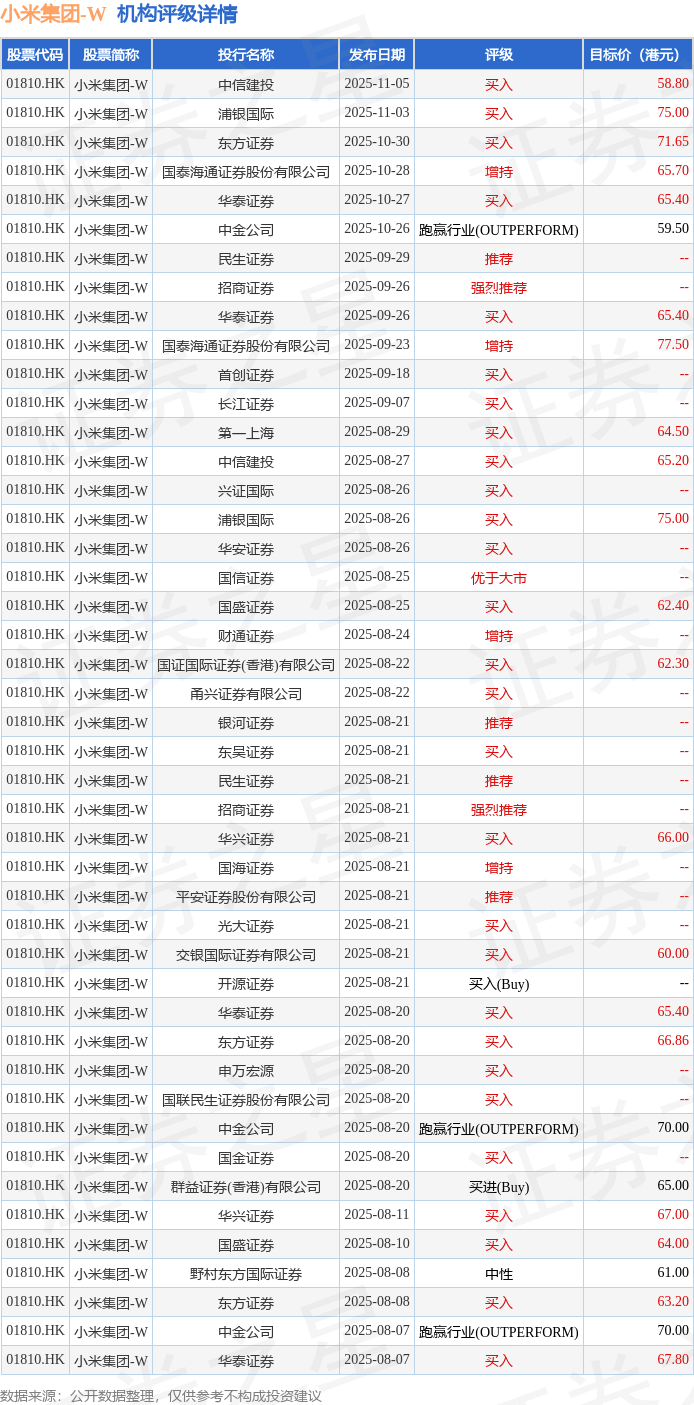Click the 发布日期 column header

[x=376, y=55]
